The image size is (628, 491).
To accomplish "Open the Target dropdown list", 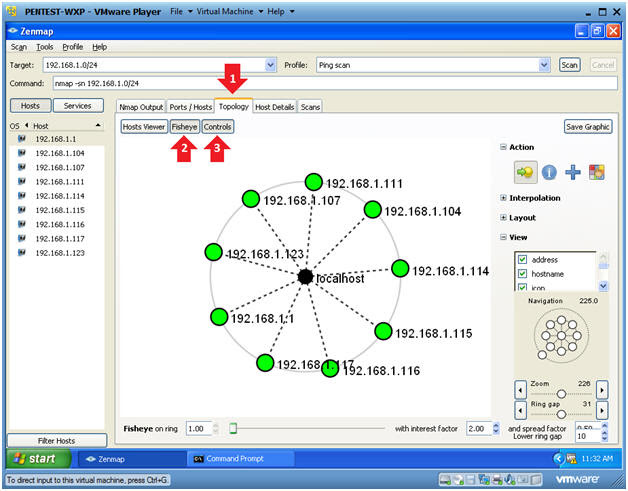I will [x=271, y=64].
